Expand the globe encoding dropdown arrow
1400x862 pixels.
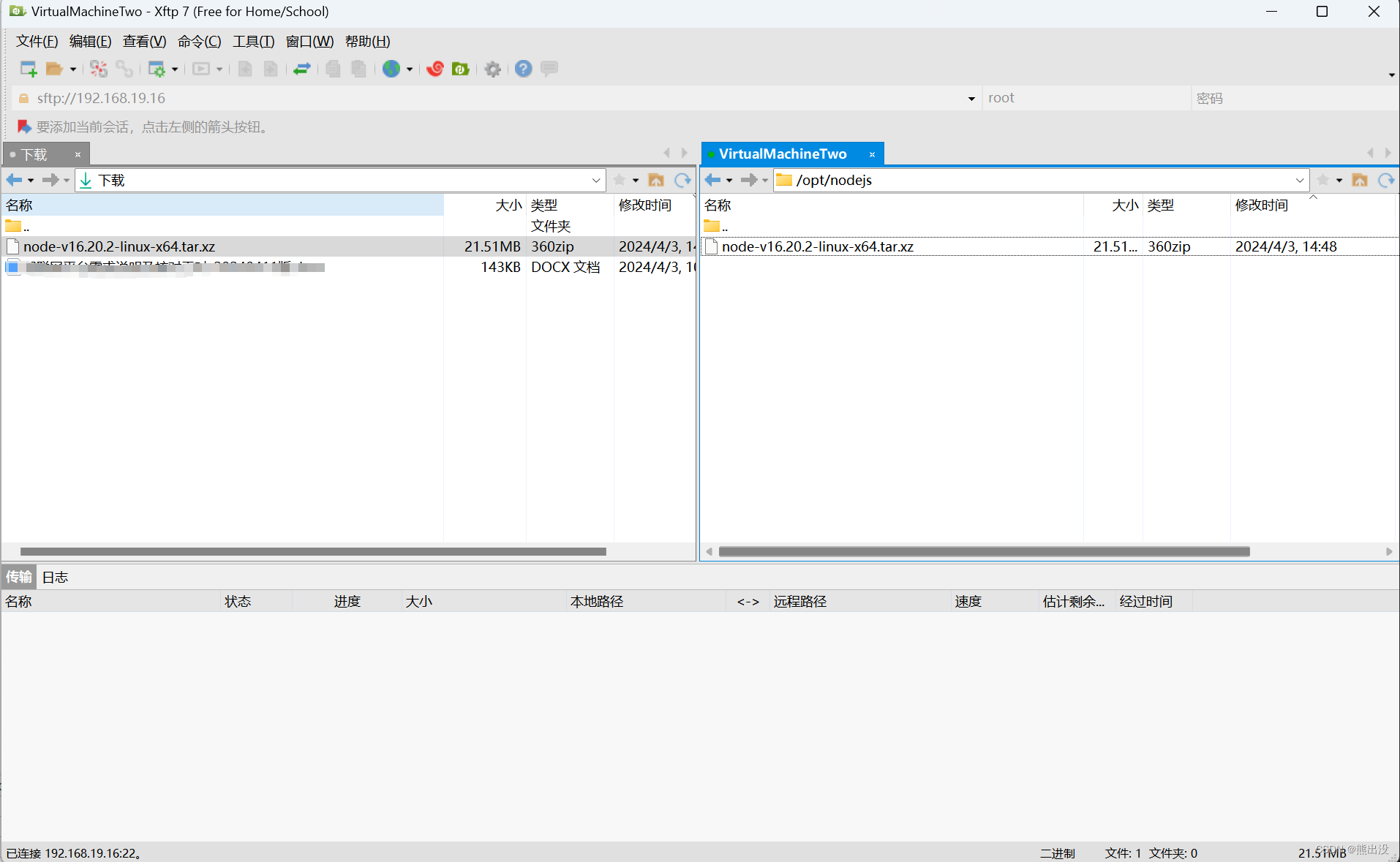pos(410,69)
